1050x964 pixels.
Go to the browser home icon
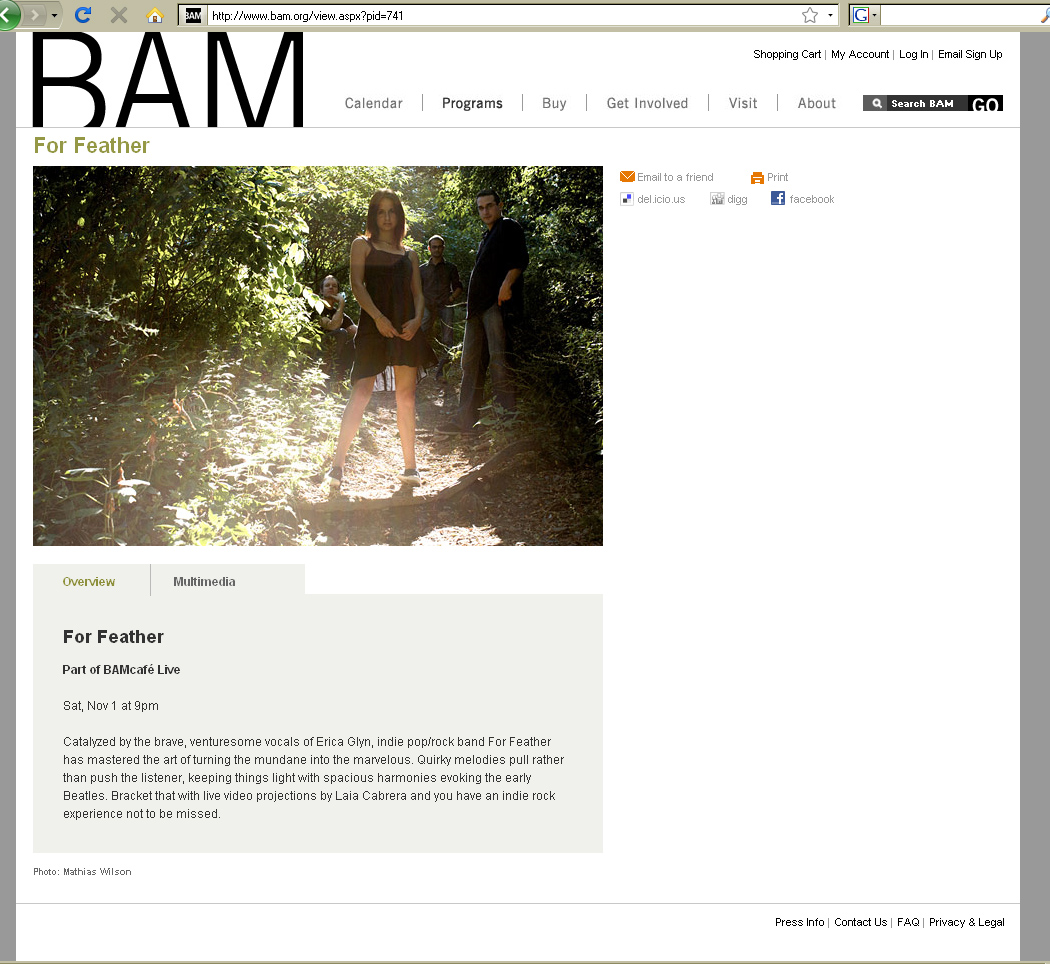155,15
